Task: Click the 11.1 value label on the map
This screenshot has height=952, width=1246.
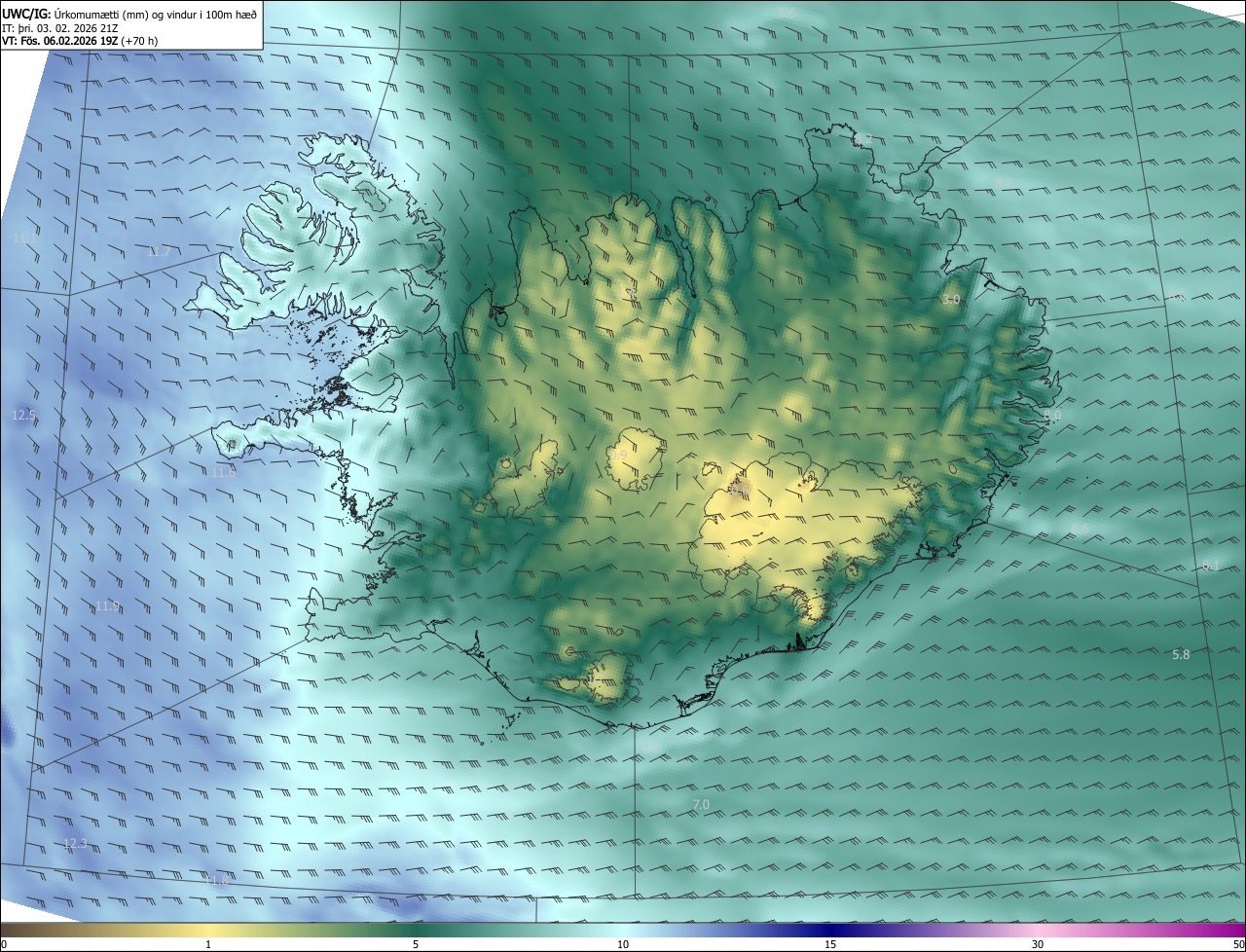Action: [25, 238]
